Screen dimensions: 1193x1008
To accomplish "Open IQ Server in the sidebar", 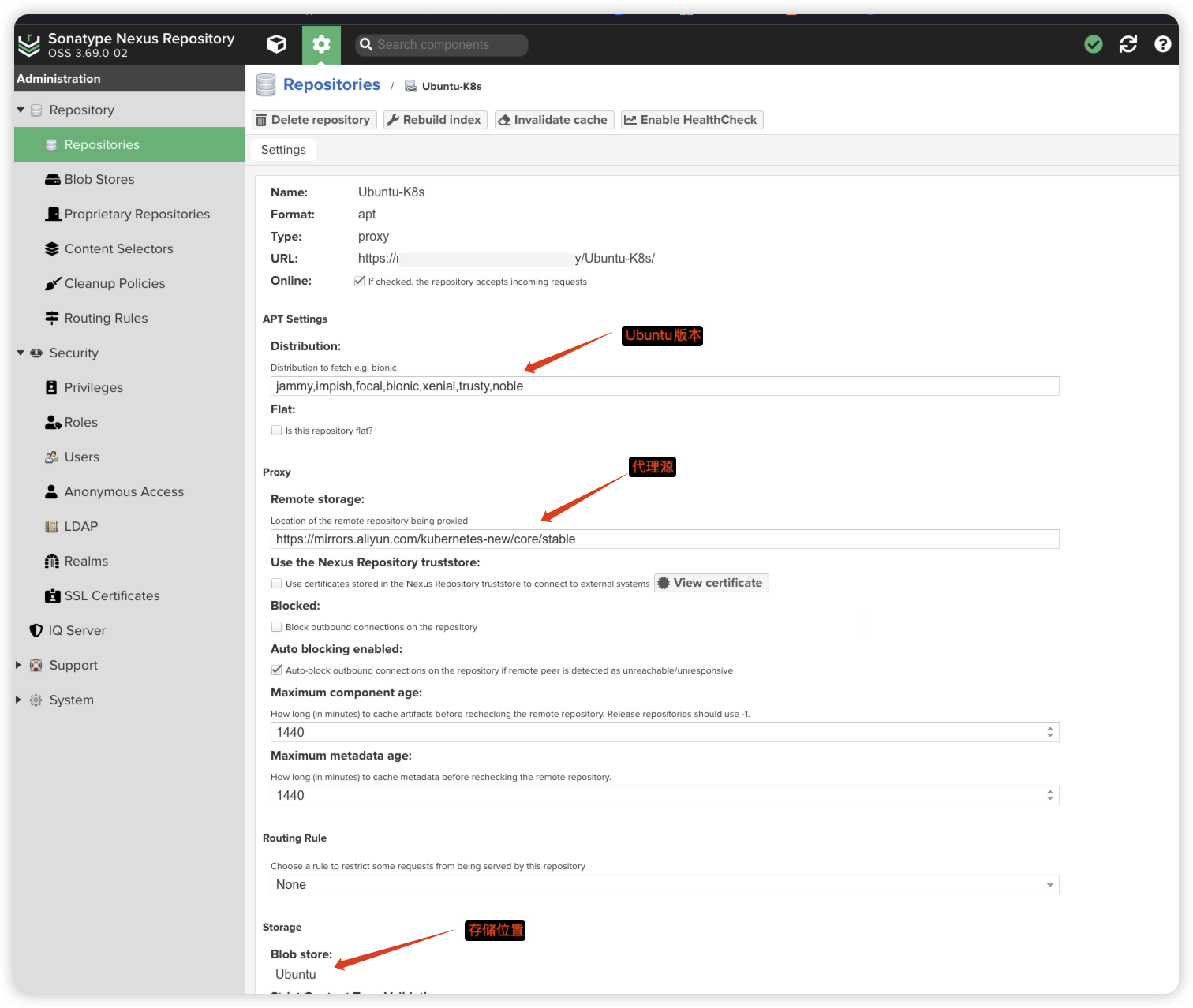I will click(x=129, y=630).
